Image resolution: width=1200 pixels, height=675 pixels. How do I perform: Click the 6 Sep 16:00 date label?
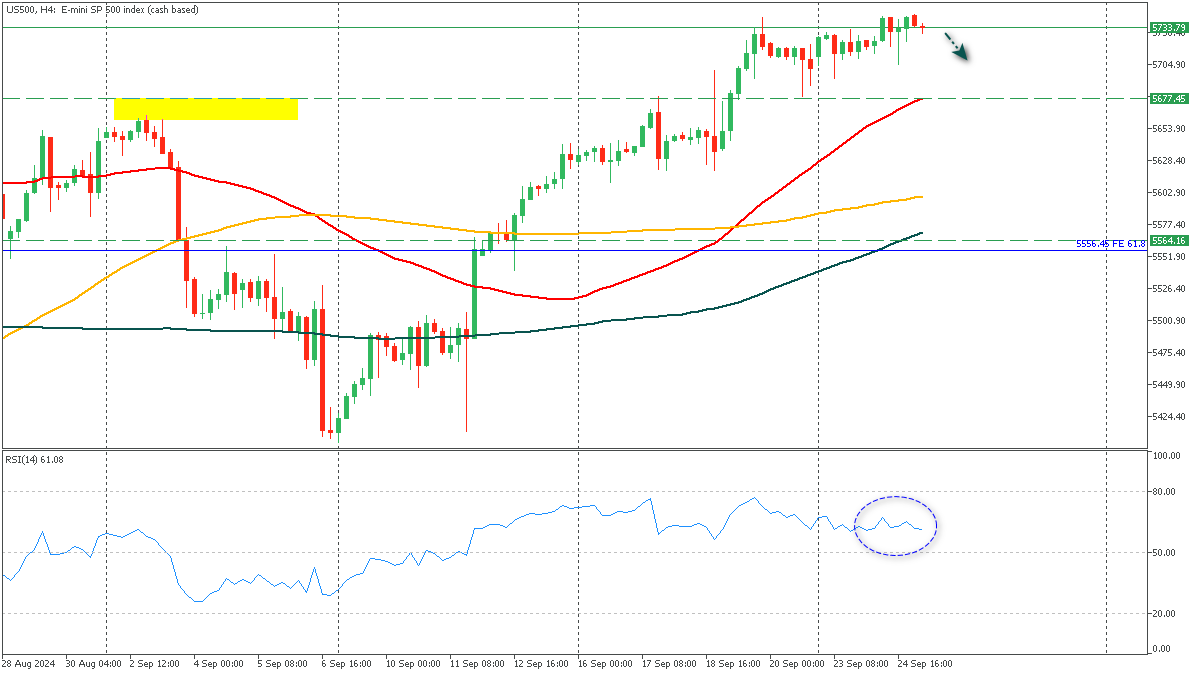point(347,663)
